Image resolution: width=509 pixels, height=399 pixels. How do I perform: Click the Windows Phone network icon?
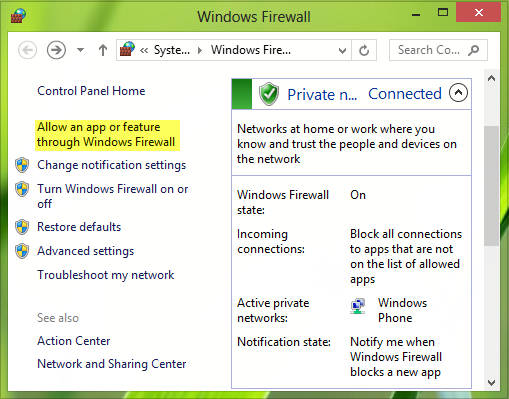click(x=358, y=306)
